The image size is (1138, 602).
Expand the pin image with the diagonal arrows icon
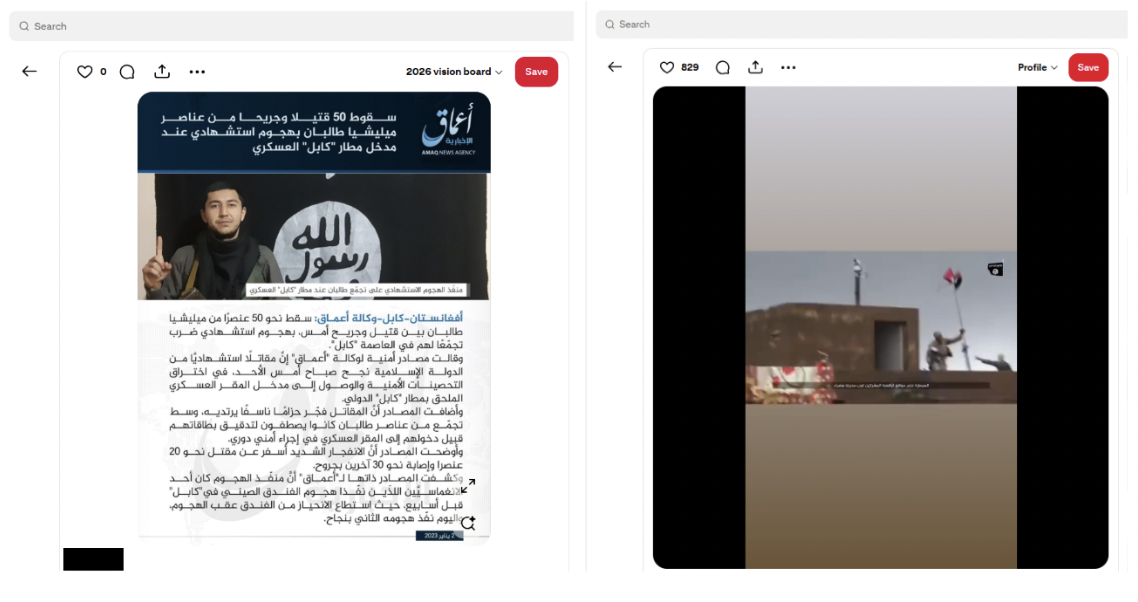pos(467,486)
